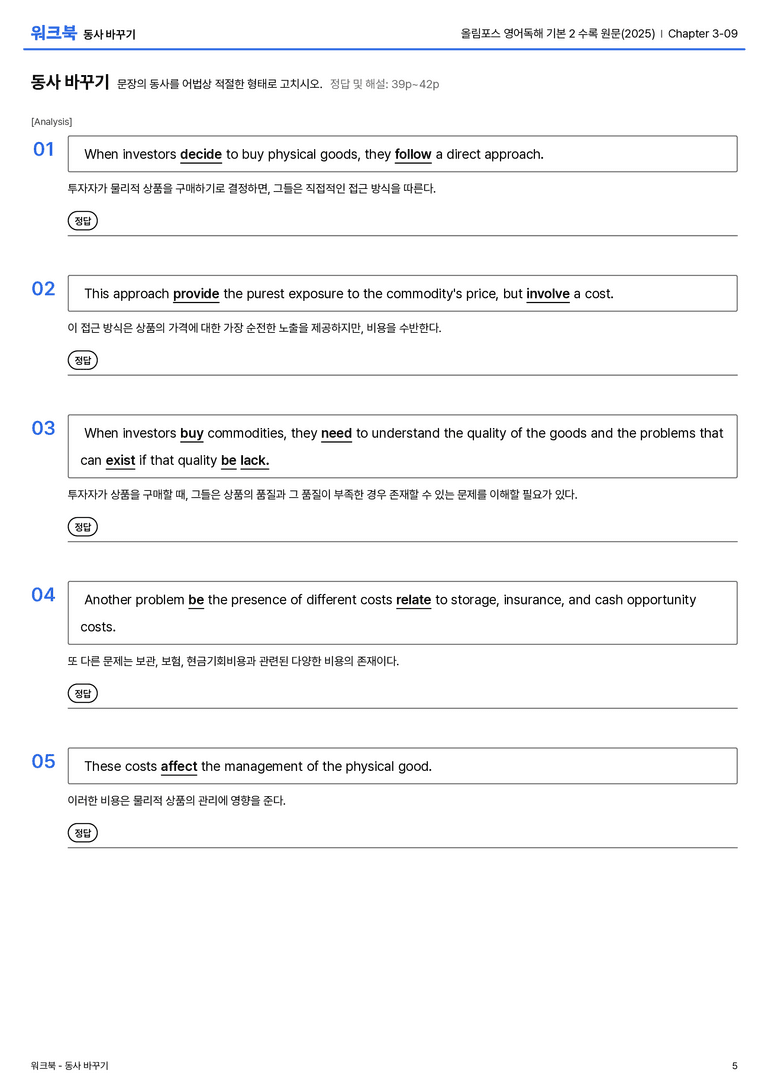Click the underlined verb 'affect' in sentence 05

tap(179, 767)
